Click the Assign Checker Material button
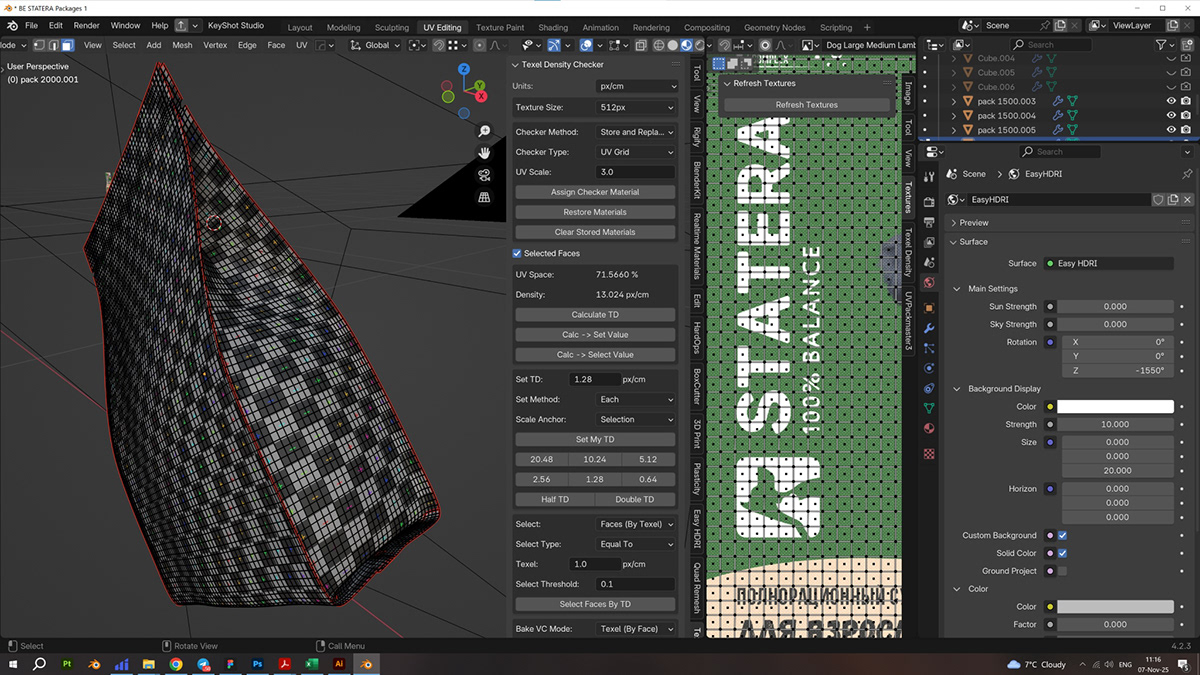The width and height of the screenshot is (1200, 675). tap(595, 192)
